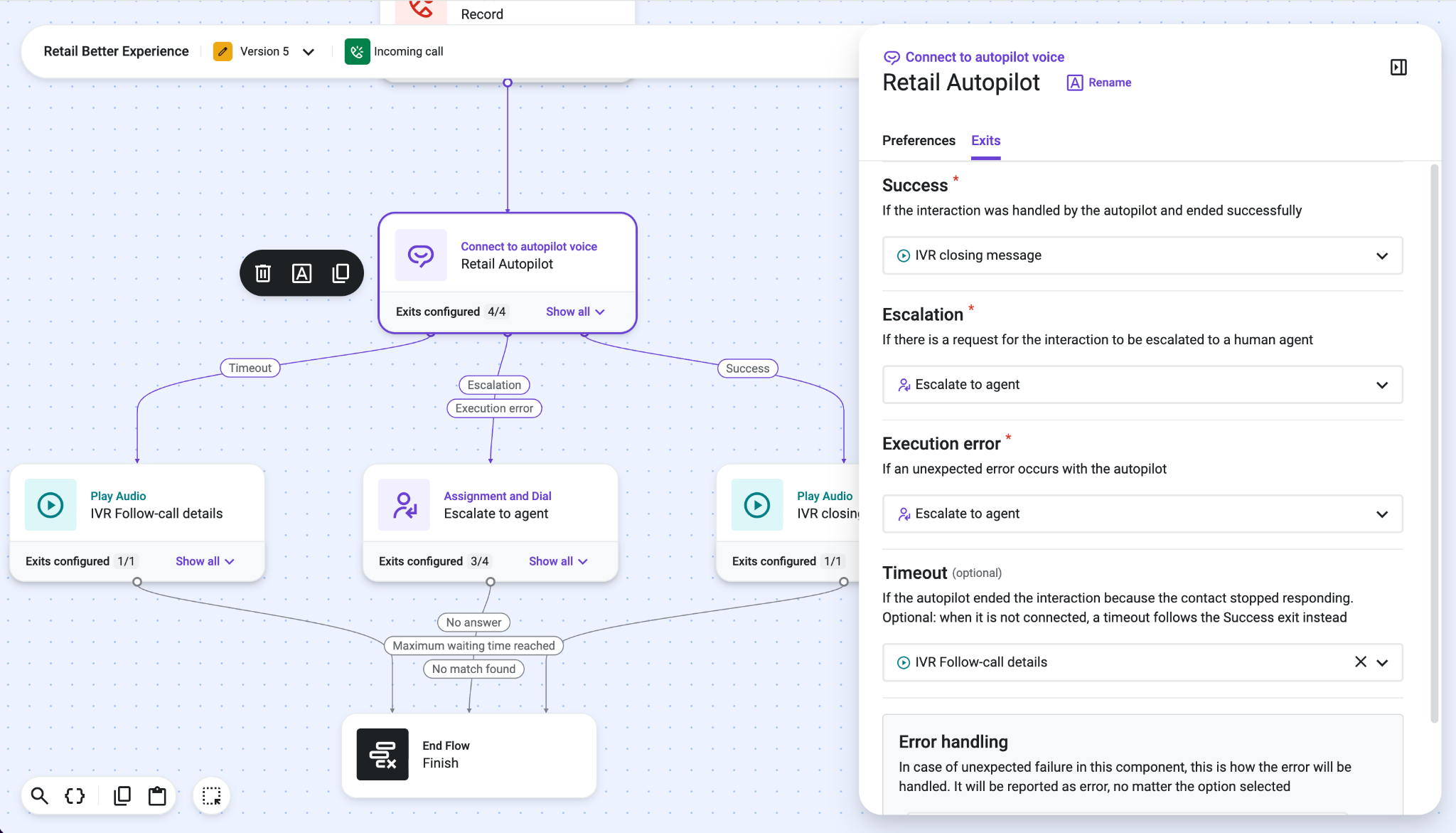Open the Escalation exit dropdown
The image size is (1456, 833).
(1142, 385)
